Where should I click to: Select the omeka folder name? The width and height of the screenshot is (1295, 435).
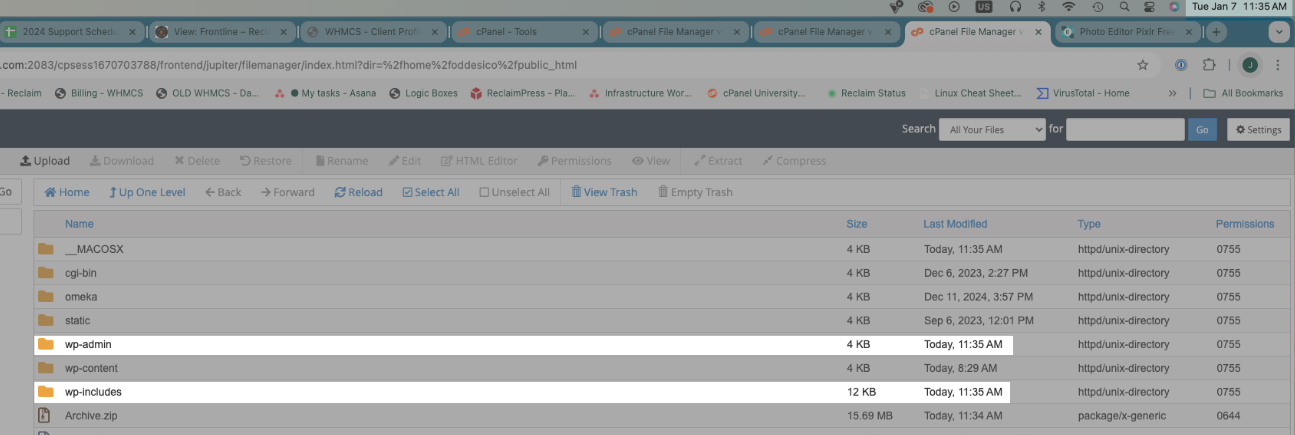(81, 297)
